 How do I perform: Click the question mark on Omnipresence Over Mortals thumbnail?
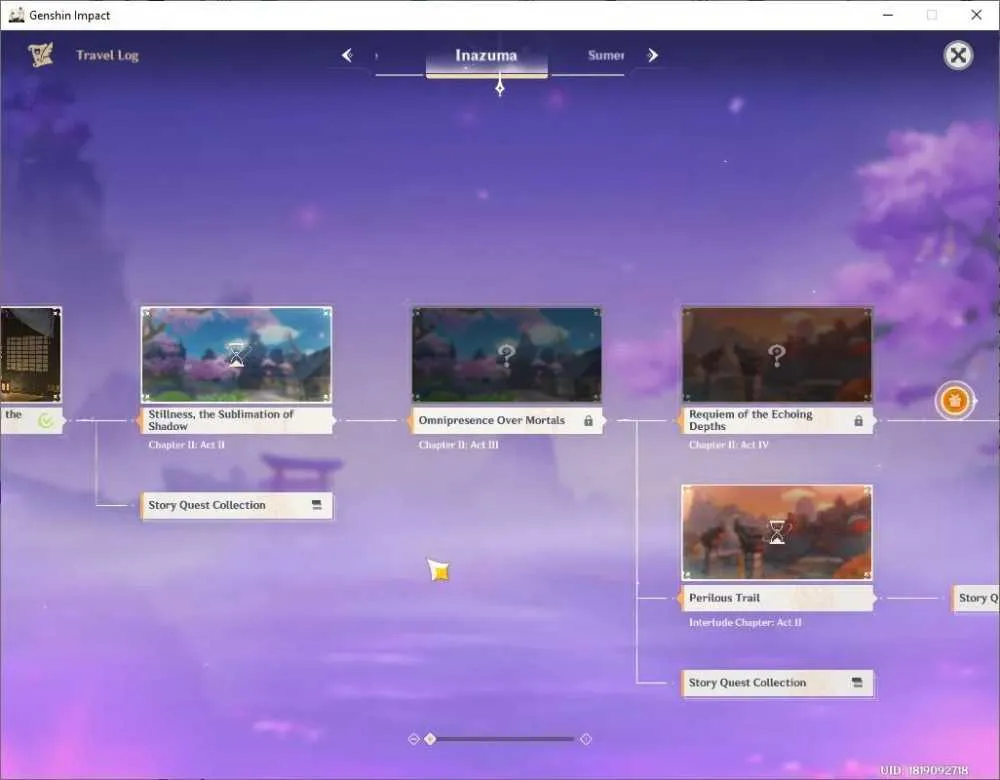(x=506, y=355)
